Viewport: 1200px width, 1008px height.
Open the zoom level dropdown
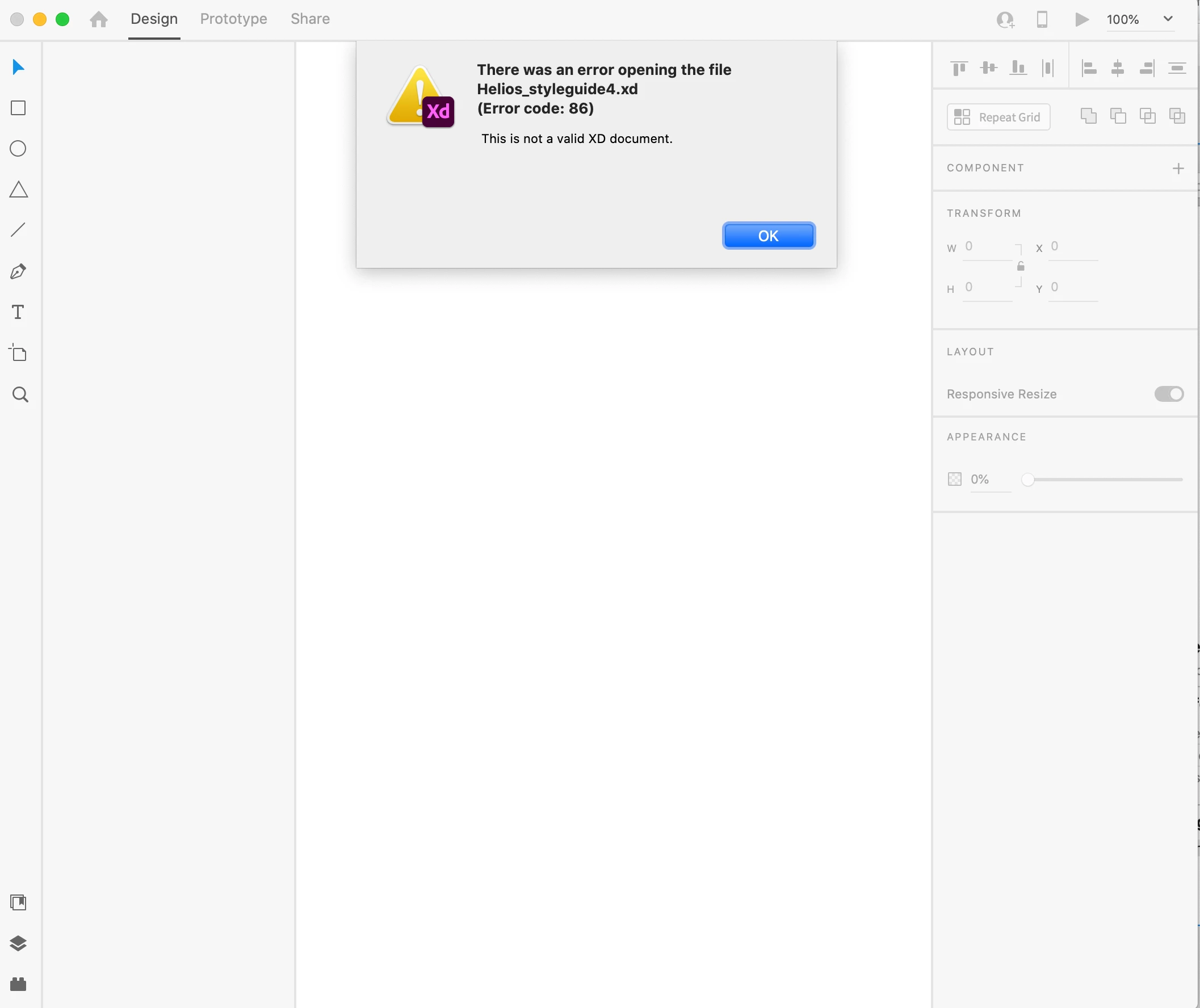[1168, 19]
